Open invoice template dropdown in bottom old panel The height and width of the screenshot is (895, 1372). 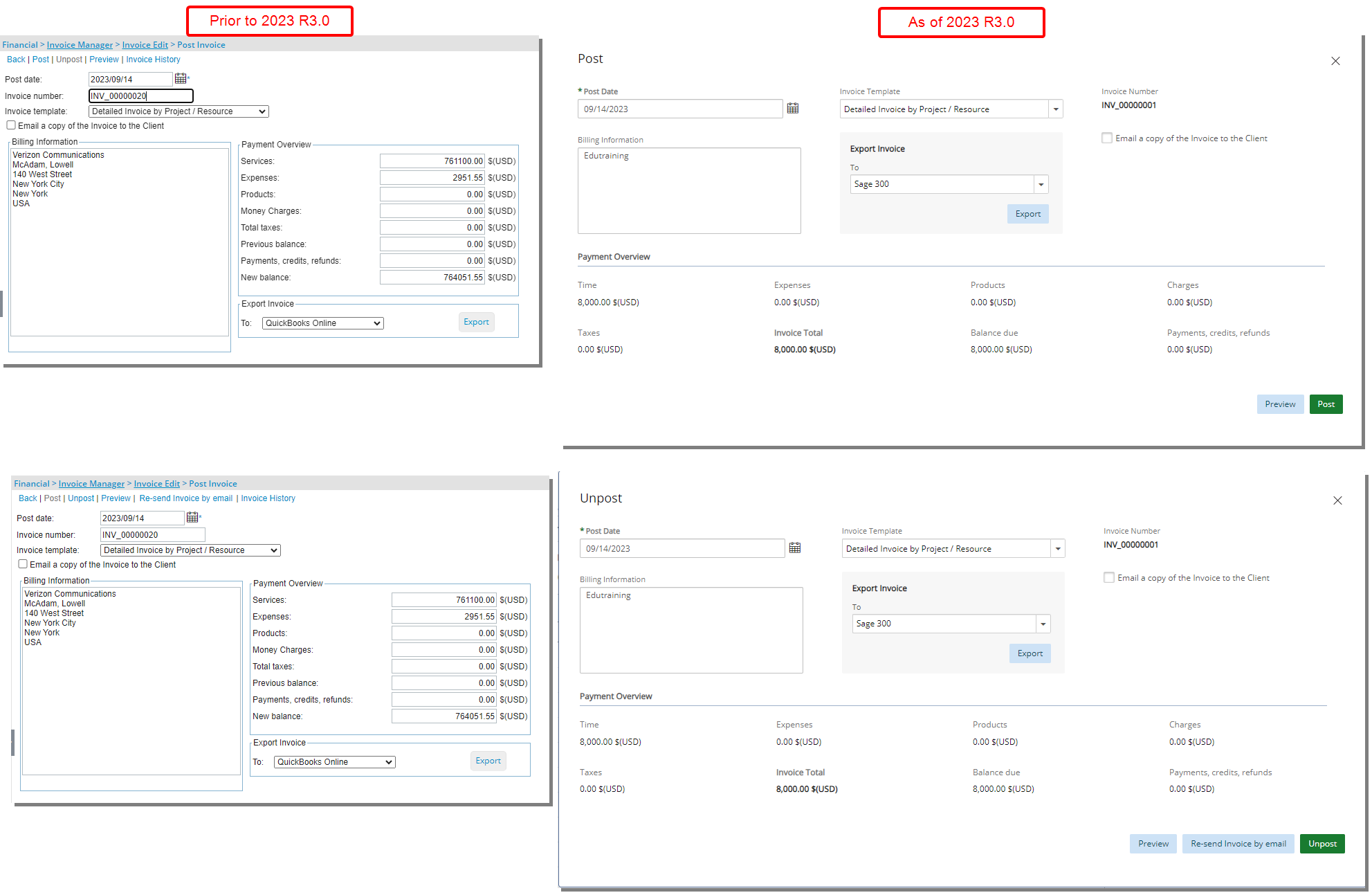click(x=190, y=550)
